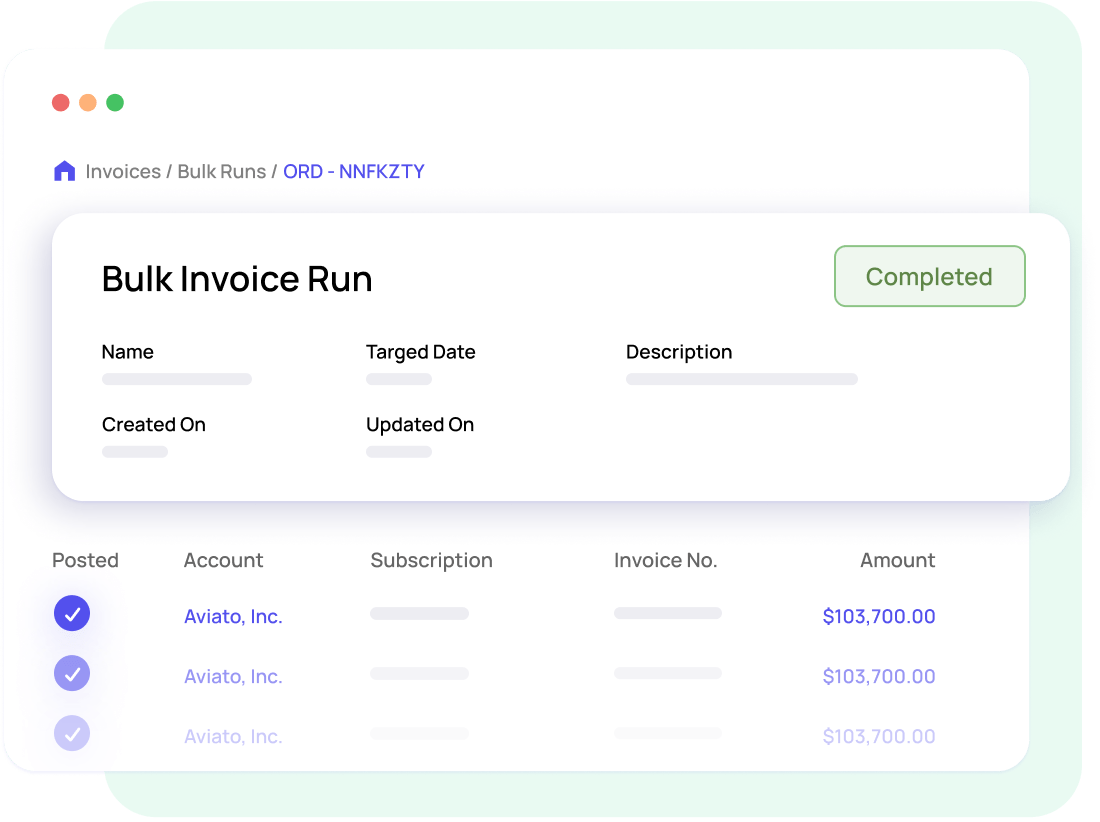1100x822 pixels.
Task: Open the ORD - NNFKZTY breadcrumb link
Action: point(354,171)
